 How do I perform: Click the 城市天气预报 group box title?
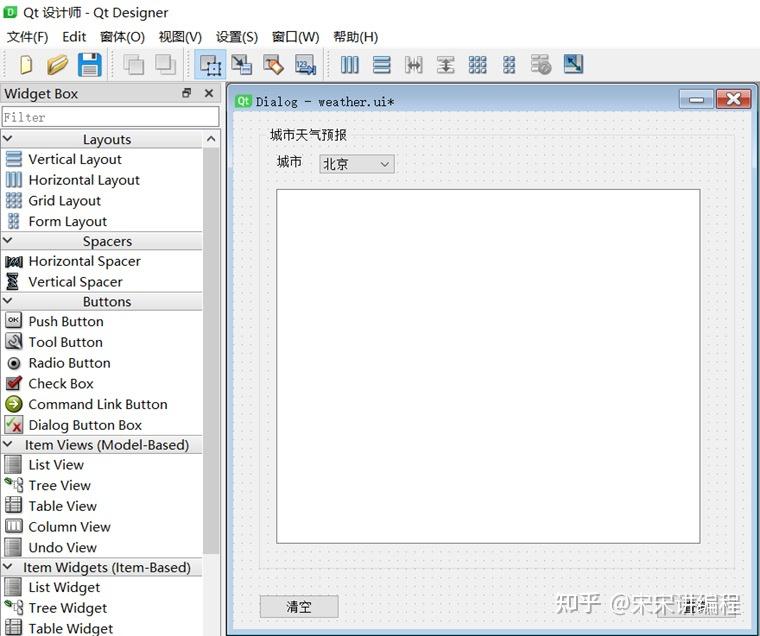(x=308, y=135)
